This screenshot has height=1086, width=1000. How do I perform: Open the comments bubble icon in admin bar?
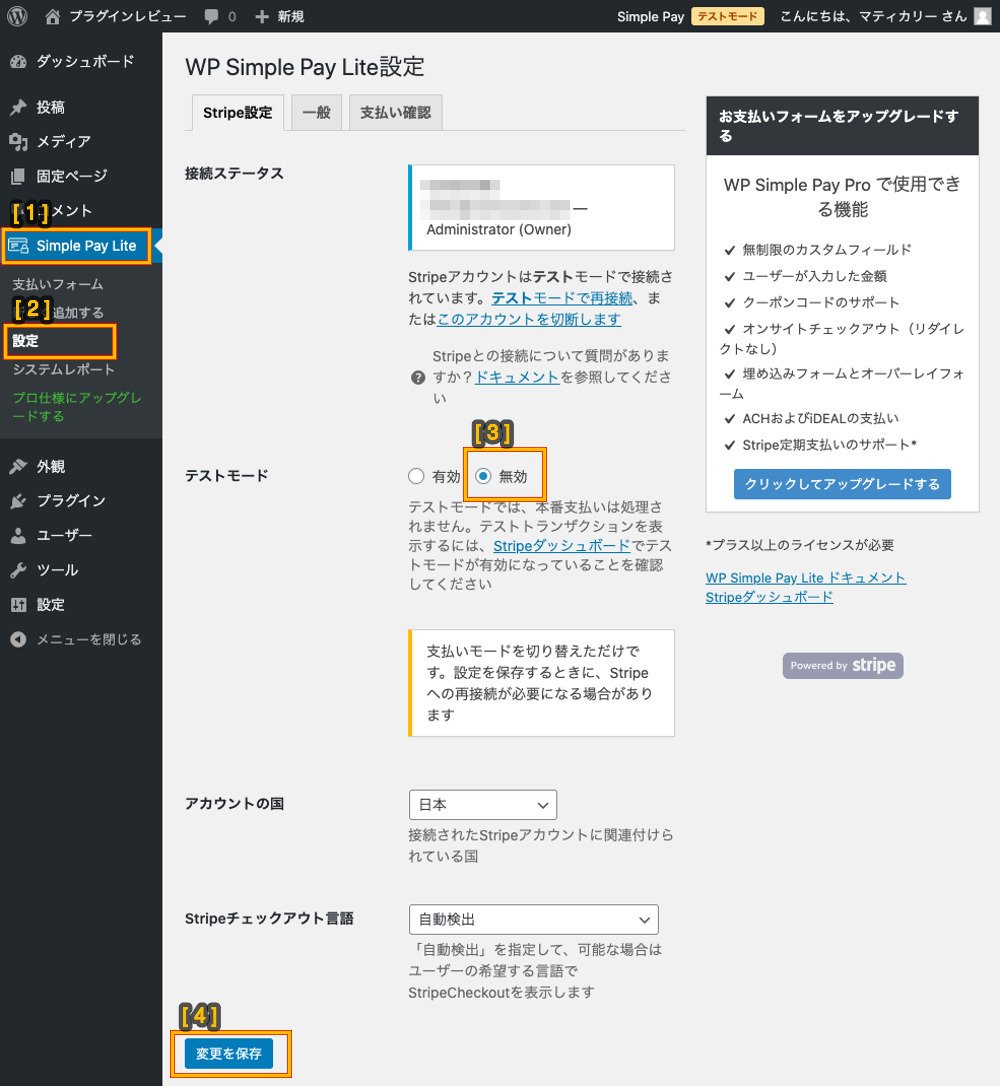(211, 17)
